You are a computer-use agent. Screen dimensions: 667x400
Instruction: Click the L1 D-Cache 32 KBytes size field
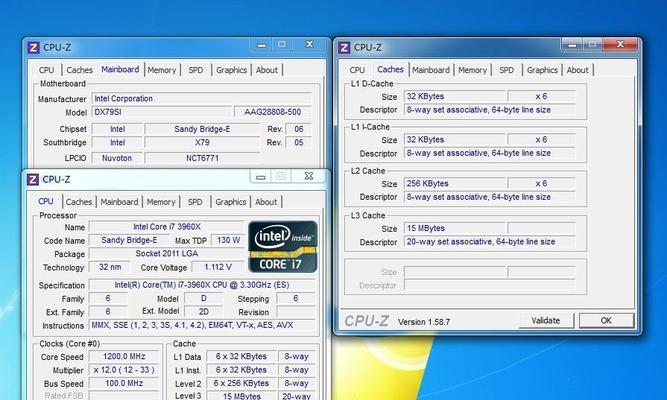[455, 97]
